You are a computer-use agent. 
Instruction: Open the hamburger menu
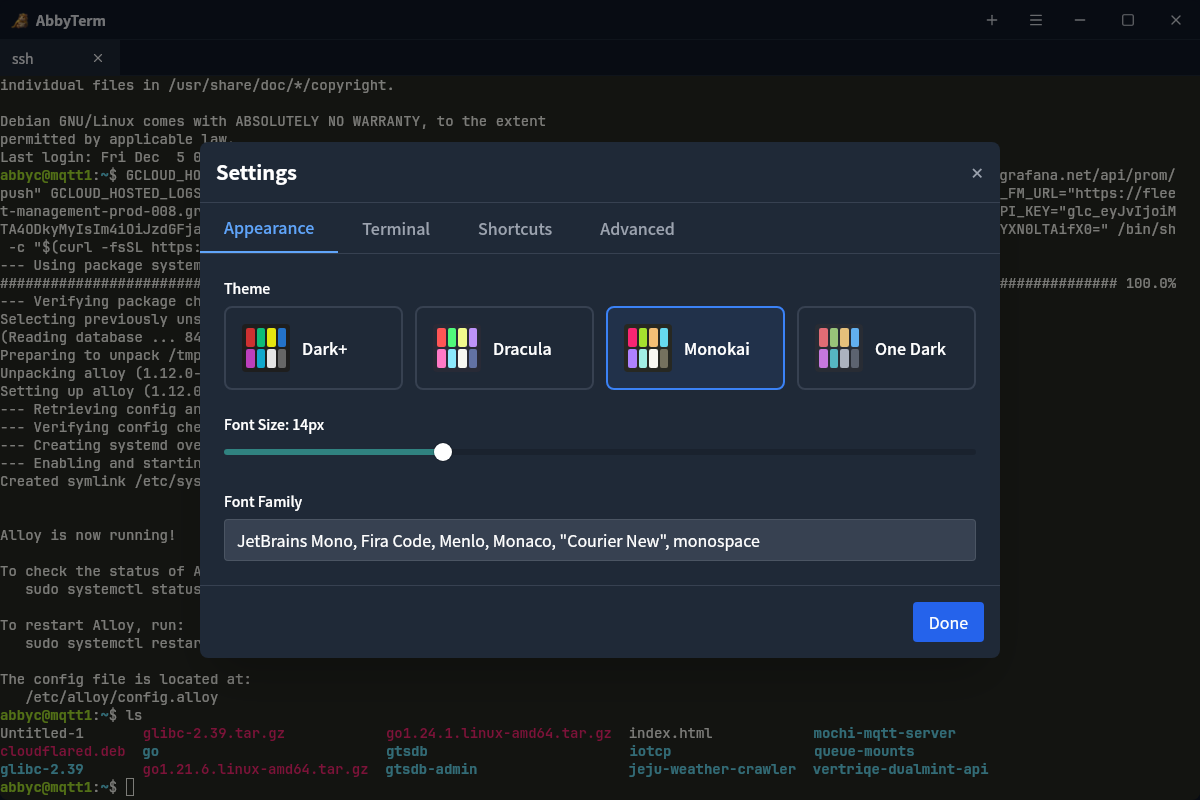point(1035,20)
